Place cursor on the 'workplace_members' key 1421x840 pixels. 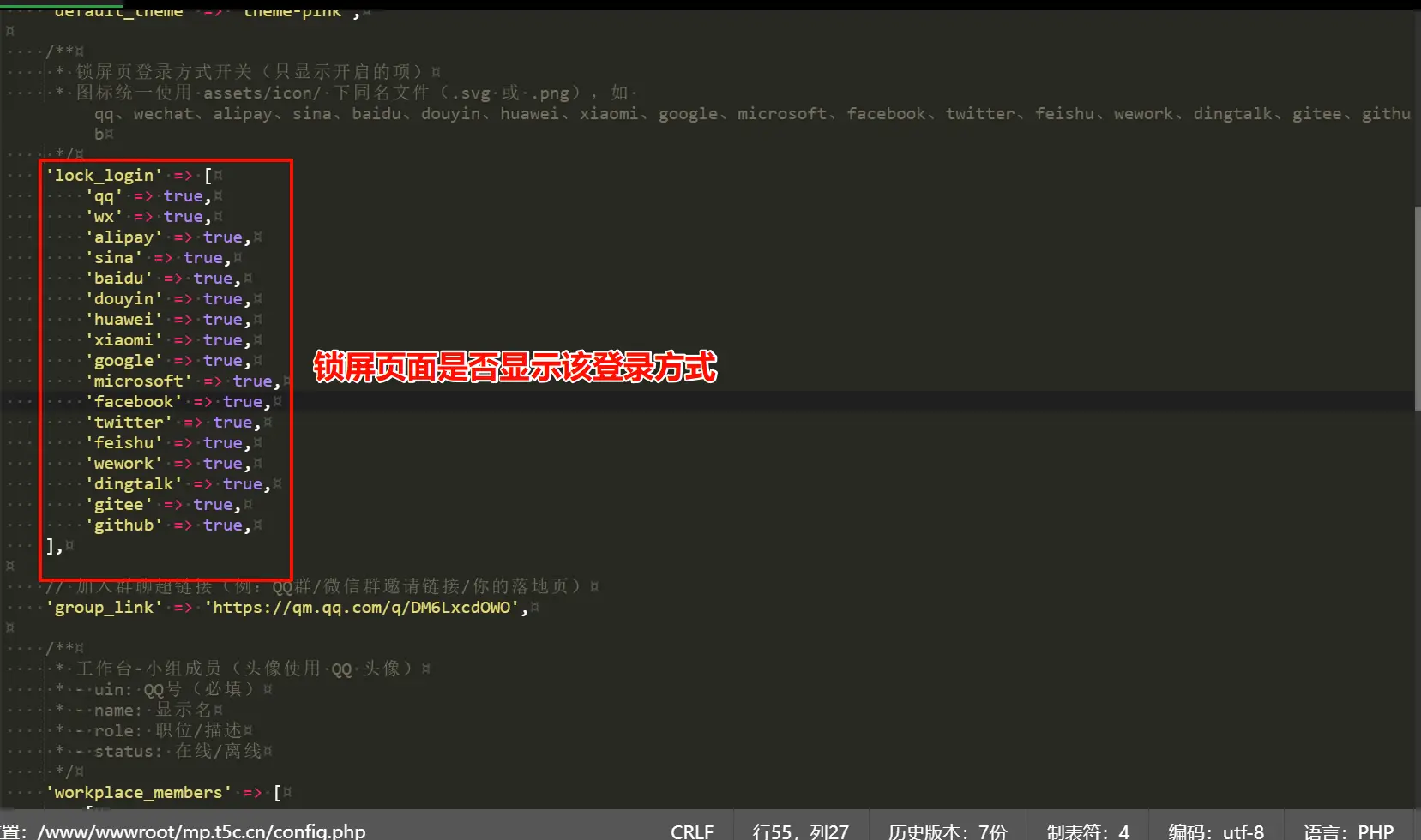tap(138, 793)
